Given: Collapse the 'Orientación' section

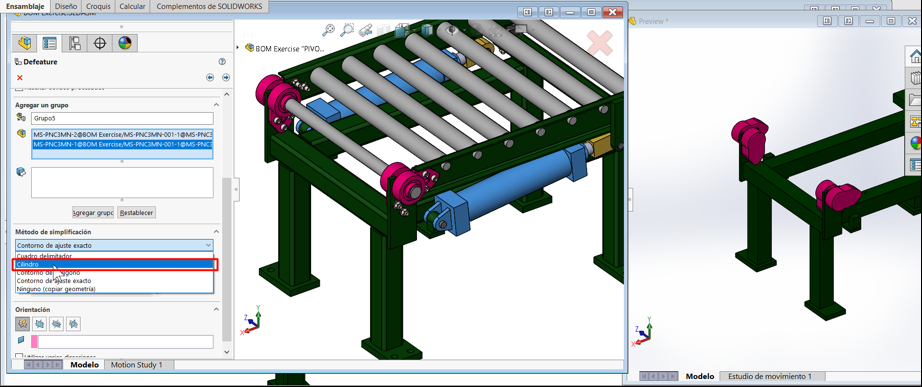Looking at the screenshot, I should pos(216,309).
